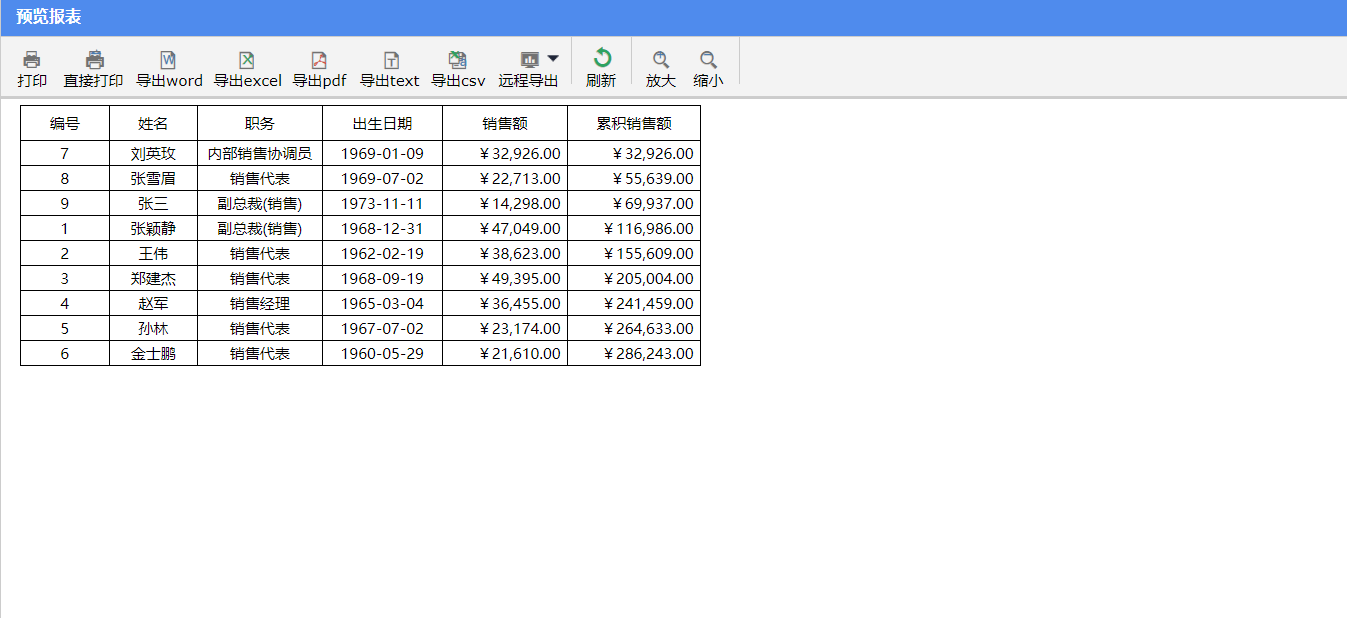Click the Direct Print (直接打印) icon
This screenshot has width=1347, height=618.
[x=94, y=60]
